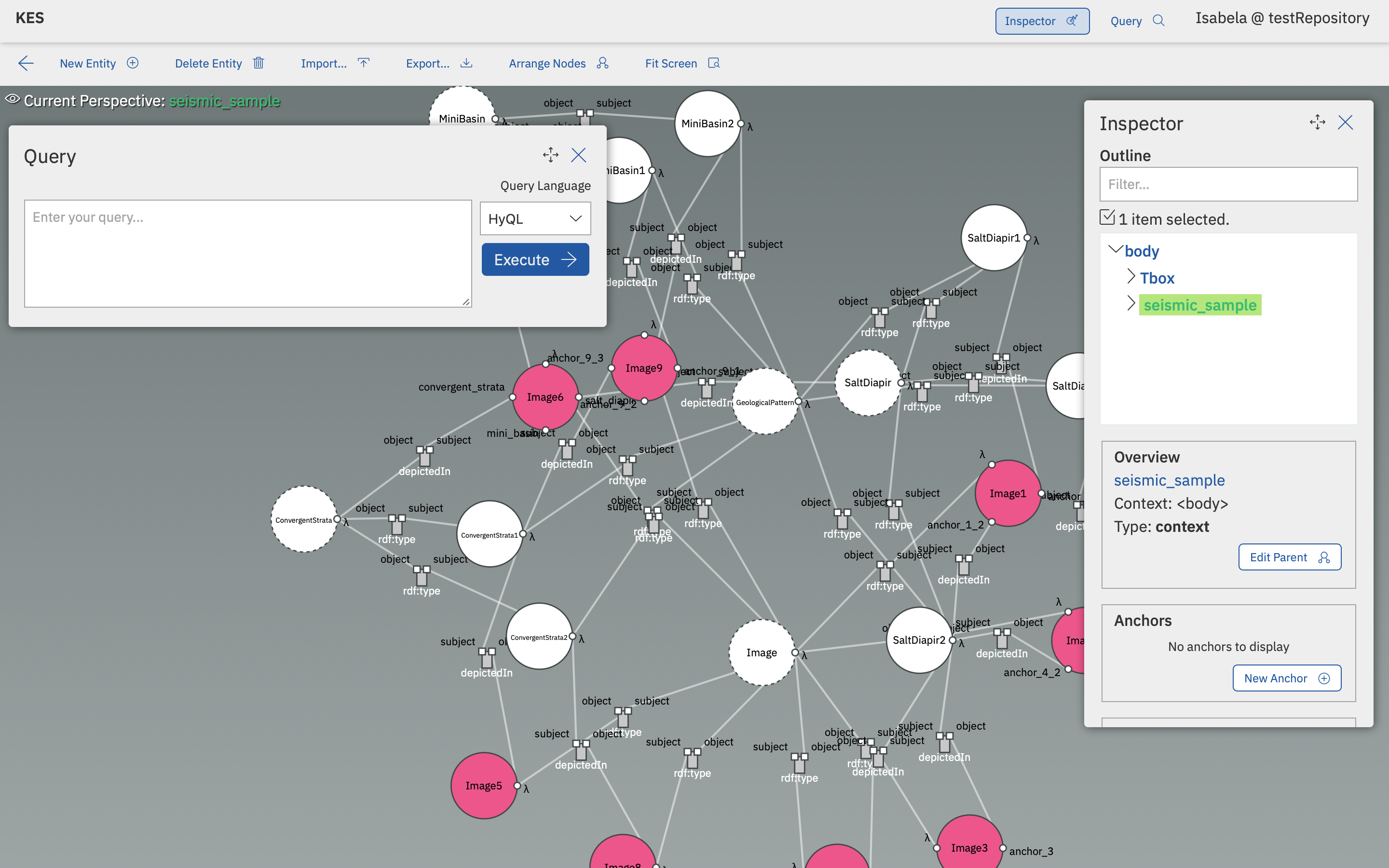Click the outline Filter input field
The image size is (1389, 868).
click(x=1228, y=184)
